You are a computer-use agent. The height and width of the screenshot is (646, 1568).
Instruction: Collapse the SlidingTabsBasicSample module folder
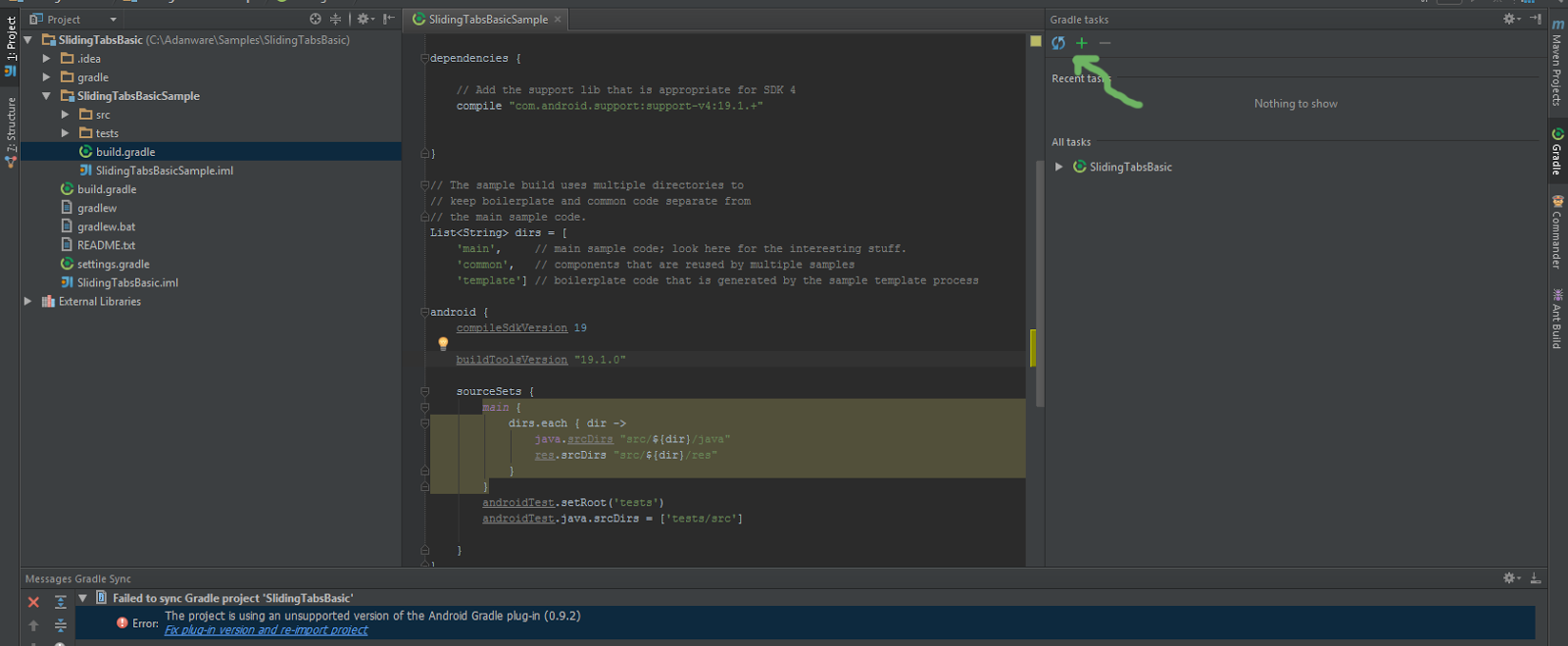tap(46, 96)
